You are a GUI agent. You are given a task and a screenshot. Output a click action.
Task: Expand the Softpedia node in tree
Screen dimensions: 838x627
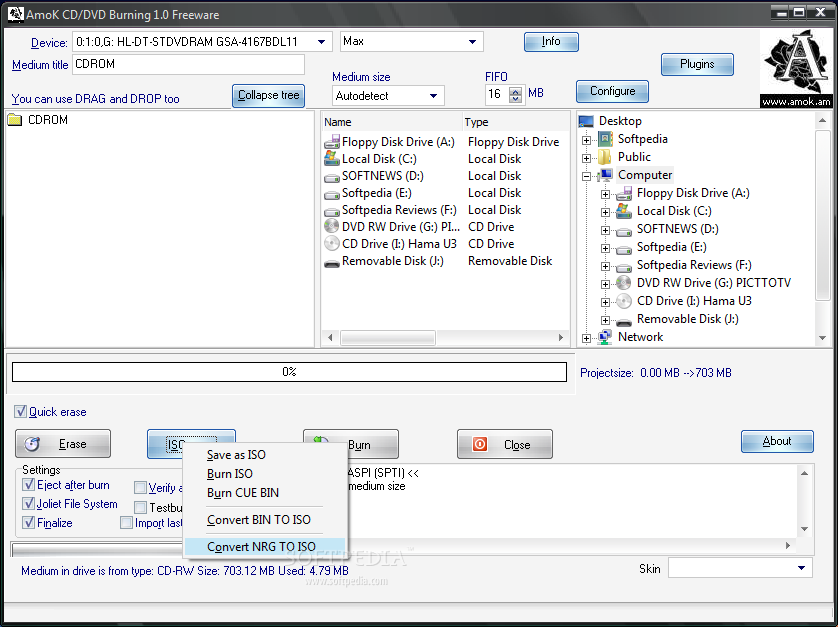pos(586,141)
